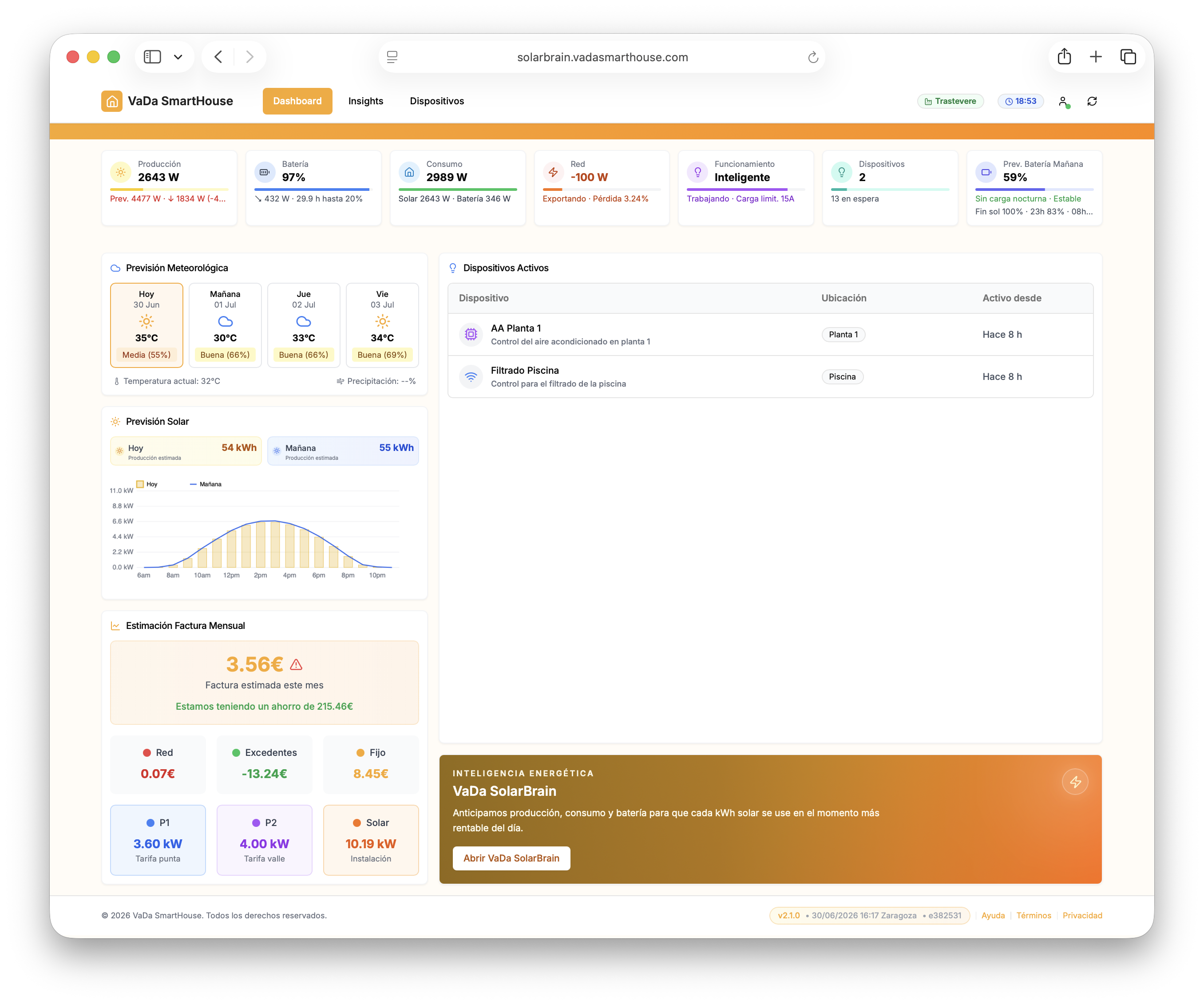This screenshot has height=1004, width=1204.
Task: Click Abrir VaDa SolarBrain button
Action: point(511,858)
